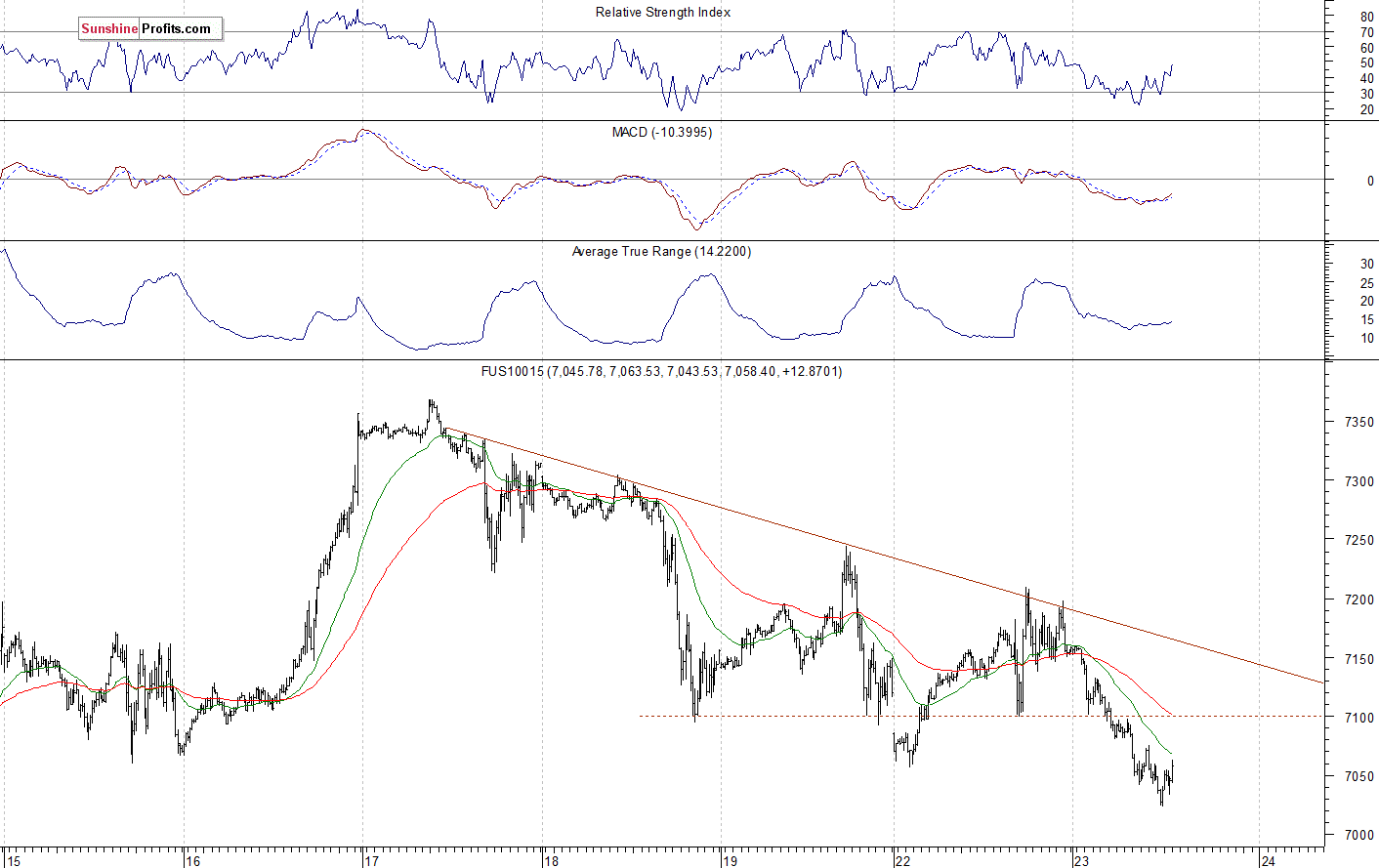The height and width of the screenshot is (868, 1379).
Task: Click date label 24 on time axis
Action: tap(1268, 861)
